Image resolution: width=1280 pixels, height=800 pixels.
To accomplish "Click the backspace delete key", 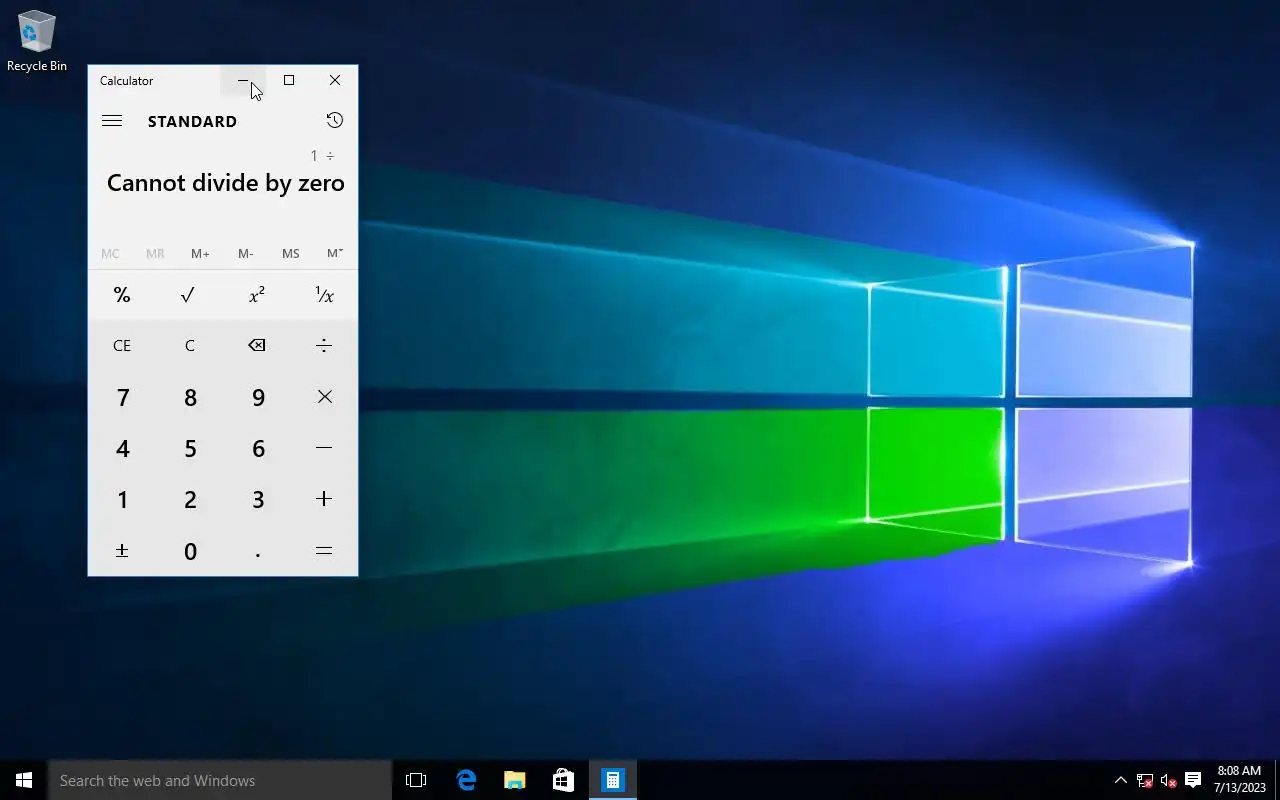I will pyautogui.click(x=257, y=345).
